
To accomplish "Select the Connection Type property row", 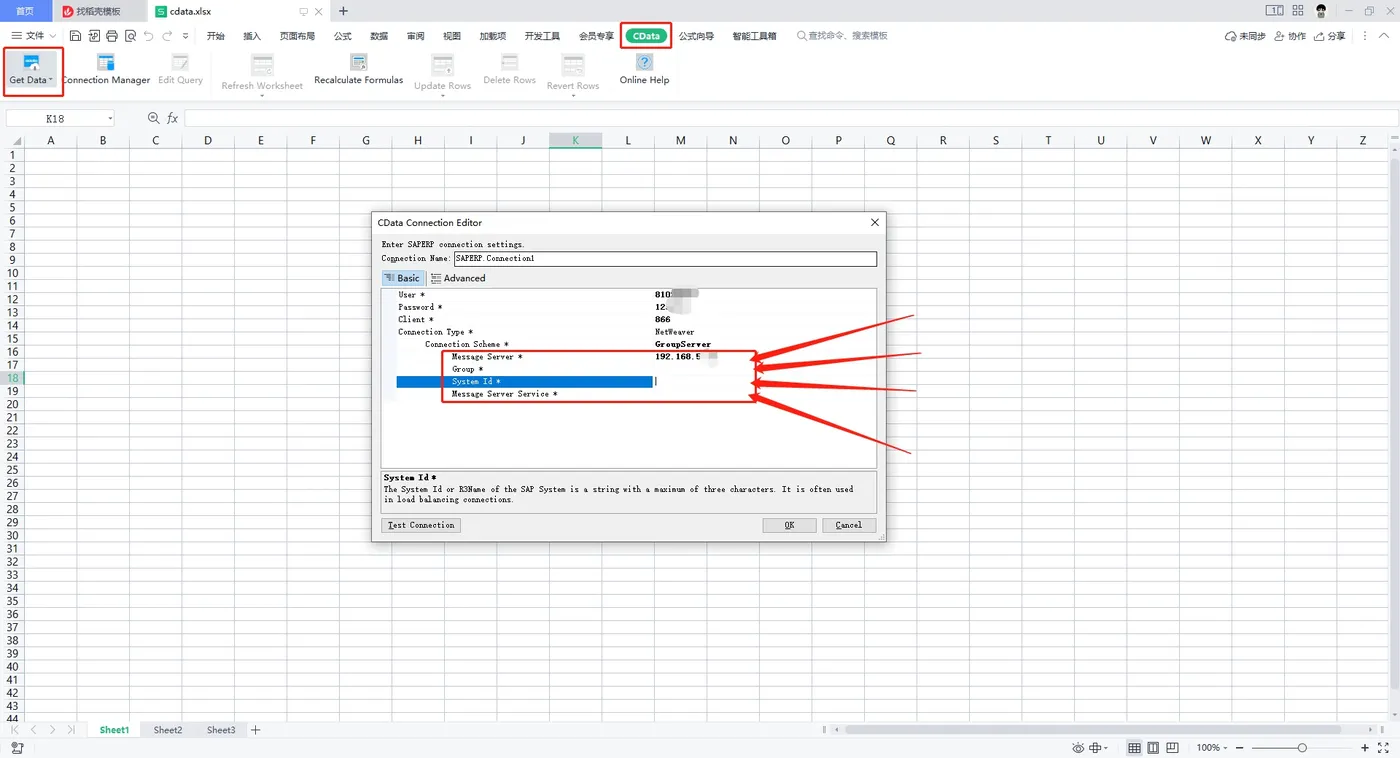I will (x=636, y=332).
